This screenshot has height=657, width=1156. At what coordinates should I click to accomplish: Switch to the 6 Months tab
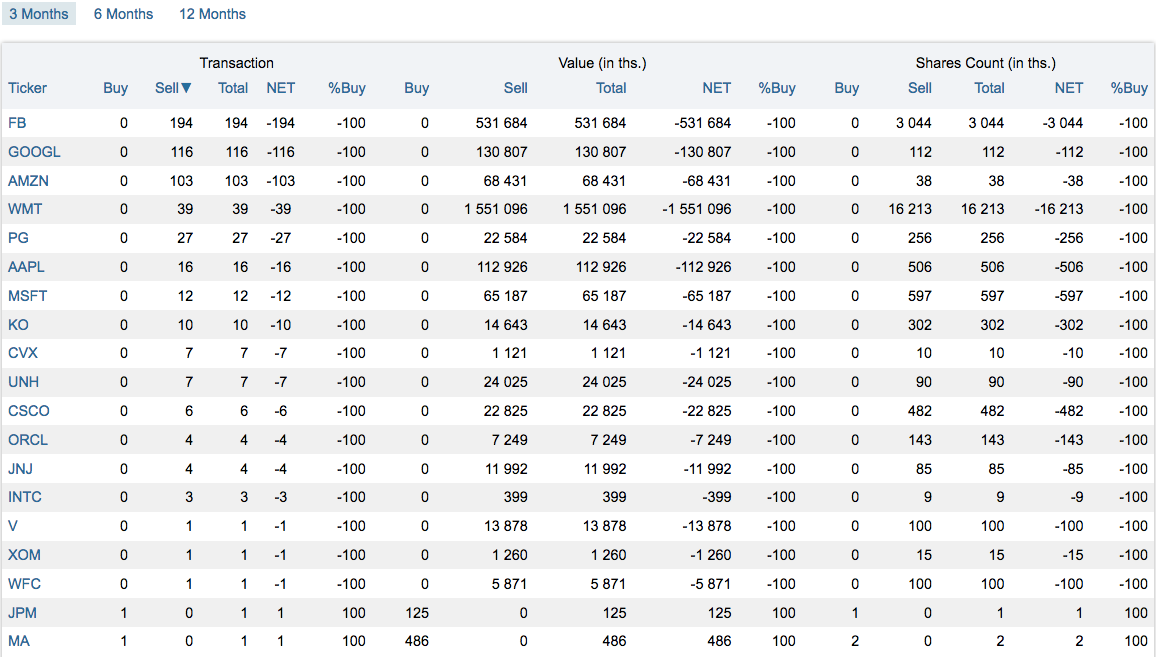pos(123,14)
